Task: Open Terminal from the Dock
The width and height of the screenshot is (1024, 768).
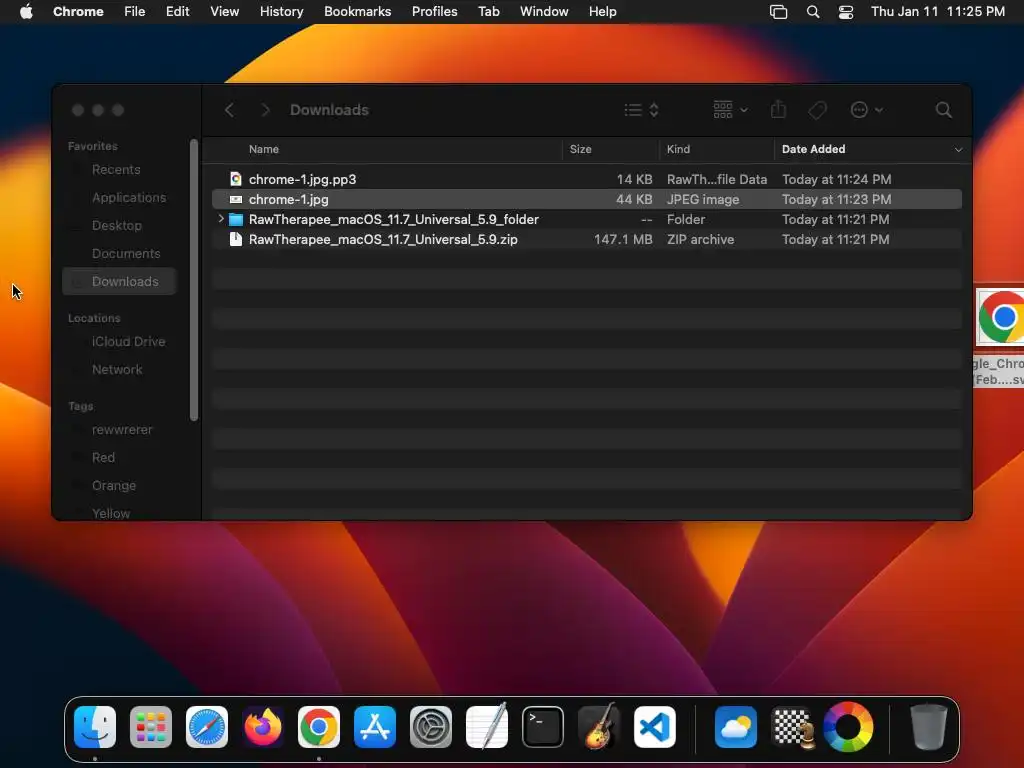Action: (x=543, y=727)
